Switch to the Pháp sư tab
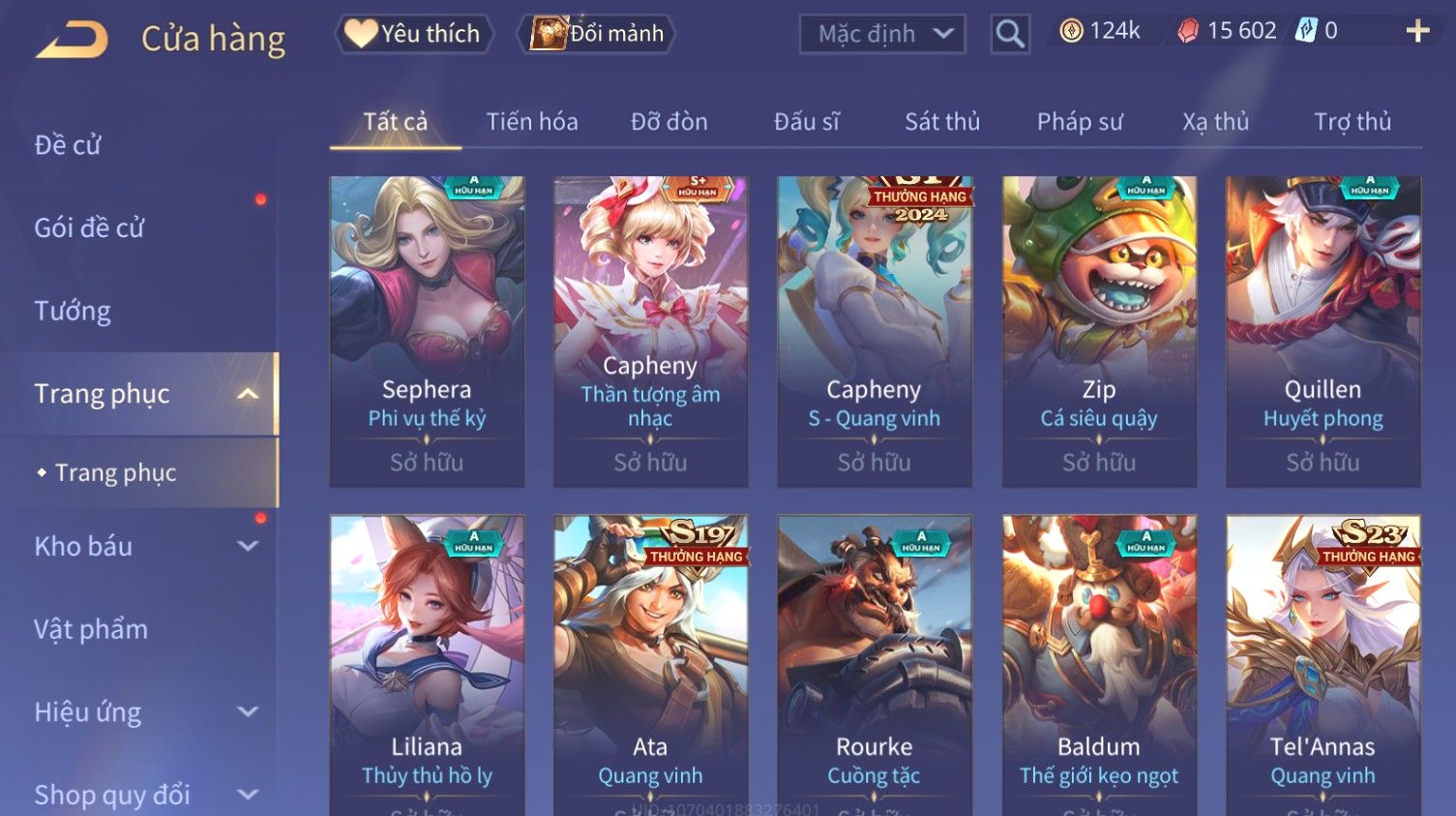The width and height of the screenshot is (1456, 816). (1080, 122)
